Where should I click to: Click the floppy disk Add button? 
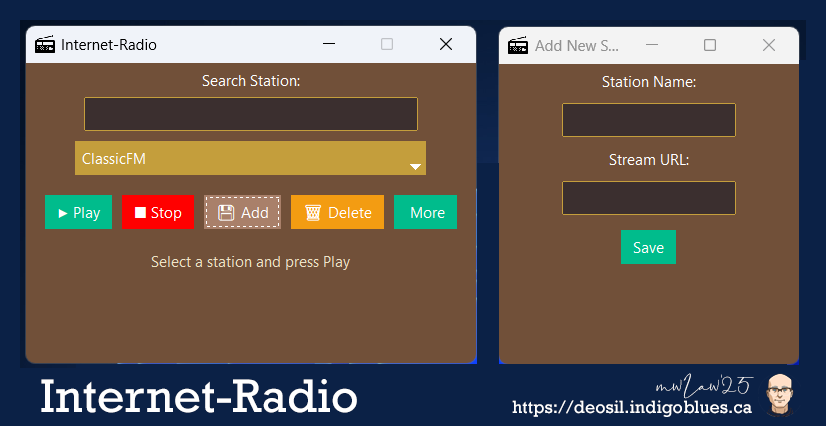tap(242, 212)
